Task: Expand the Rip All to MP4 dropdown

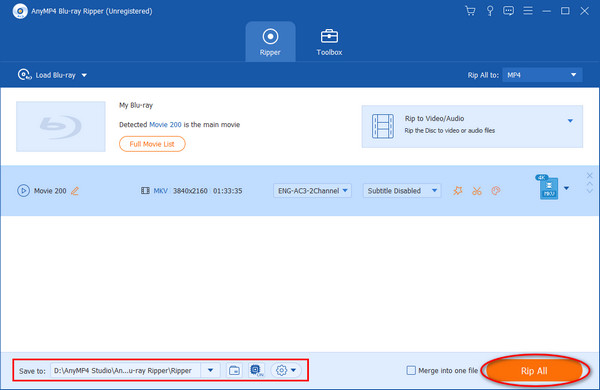Action: (542, 75)
